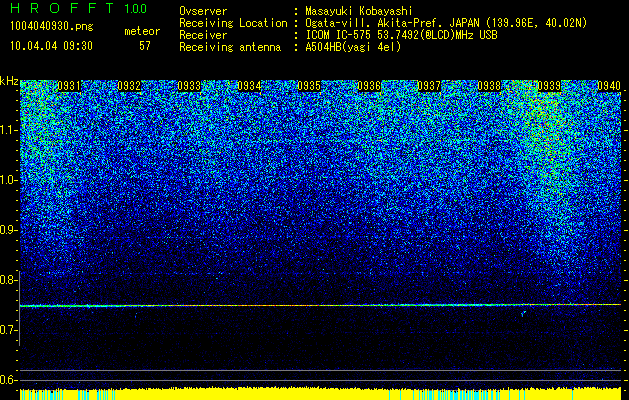629x400 pixels.
Task: Click the small meteor echo blip below the carrier line
Action: click(x=523, y=314)
